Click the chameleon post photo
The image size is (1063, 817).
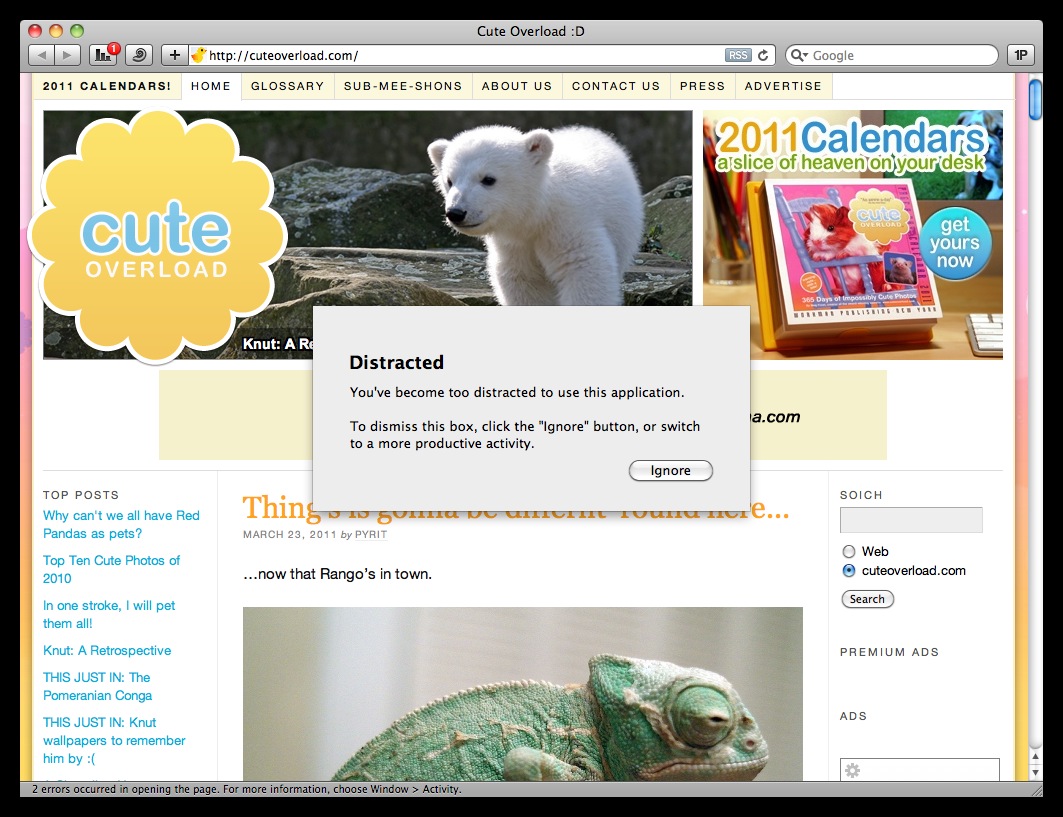point(523,694)
